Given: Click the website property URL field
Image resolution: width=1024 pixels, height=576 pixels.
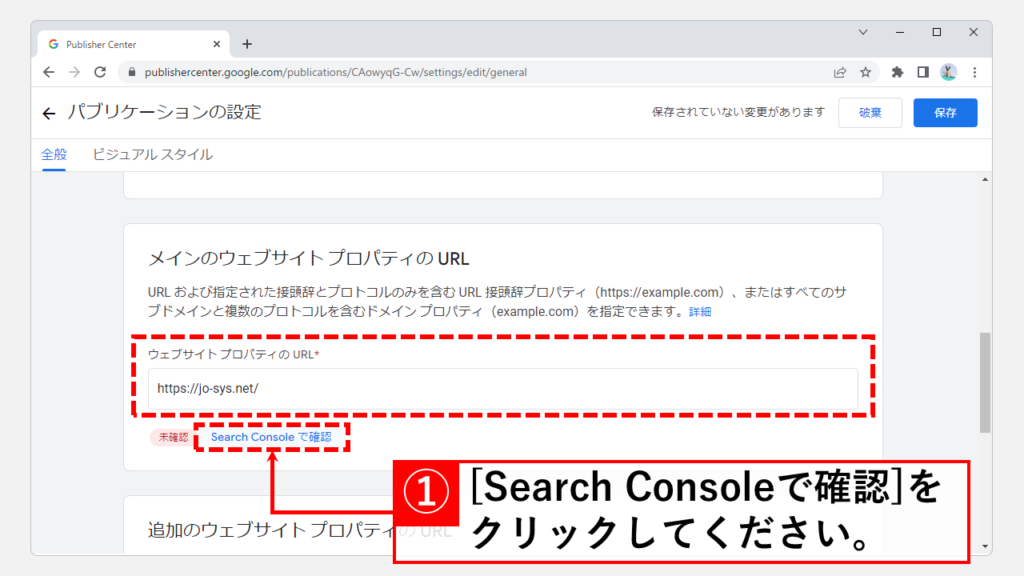Looking at the screenshot, I should pyautogui.click(x=502, y=389).
